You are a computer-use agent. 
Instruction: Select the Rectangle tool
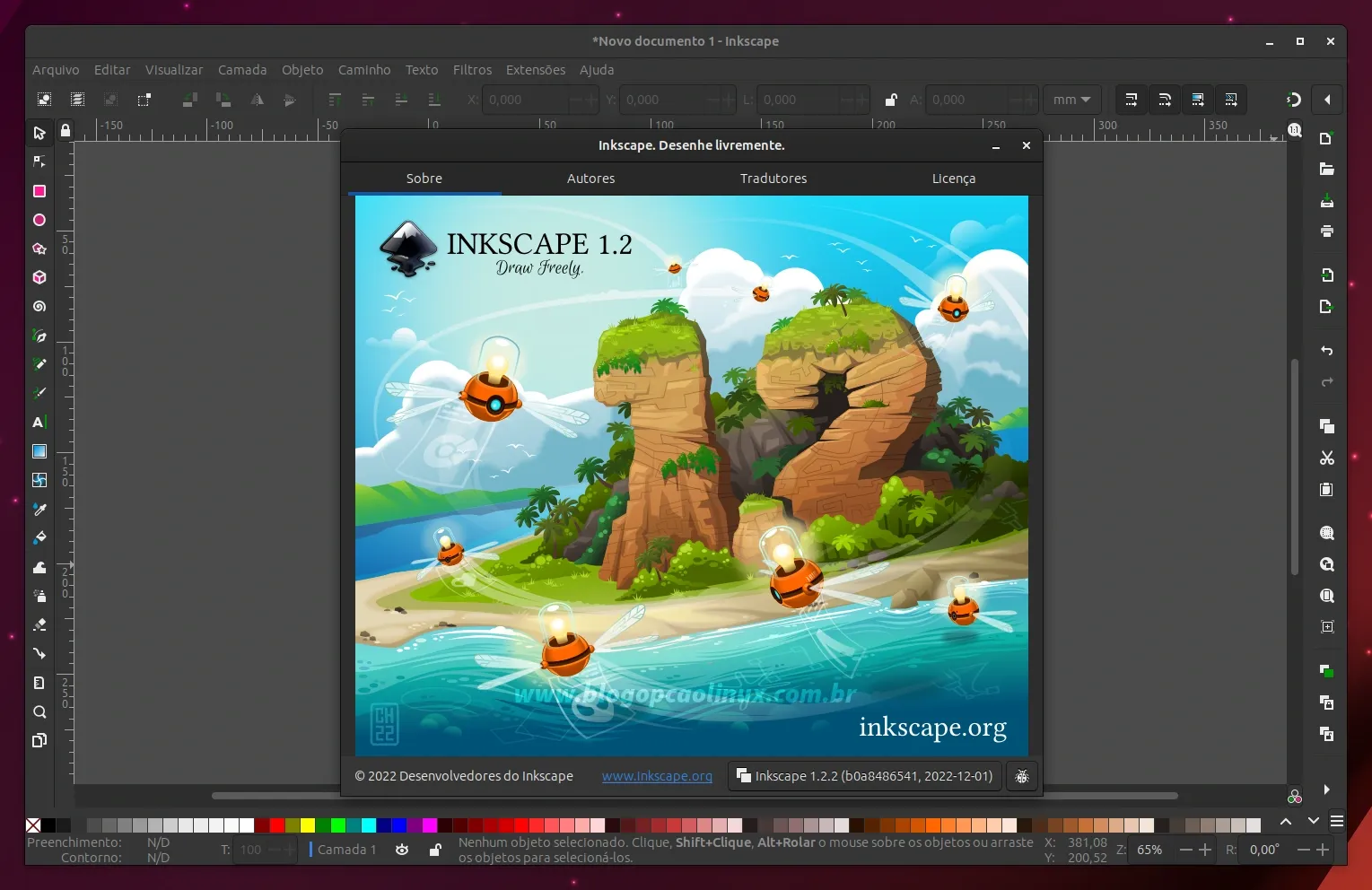39,191
